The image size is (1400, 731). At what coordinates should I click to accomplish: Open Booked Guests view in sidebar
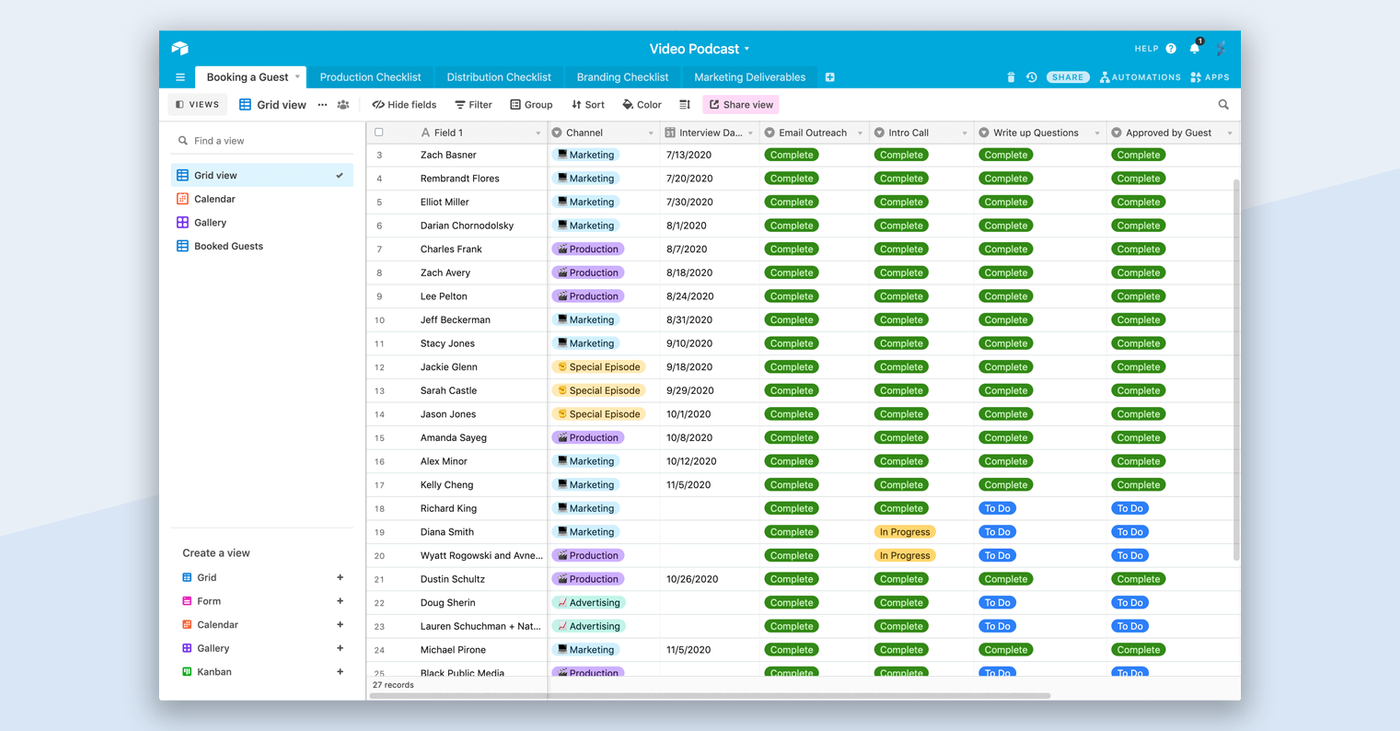[x=262, y=246]
